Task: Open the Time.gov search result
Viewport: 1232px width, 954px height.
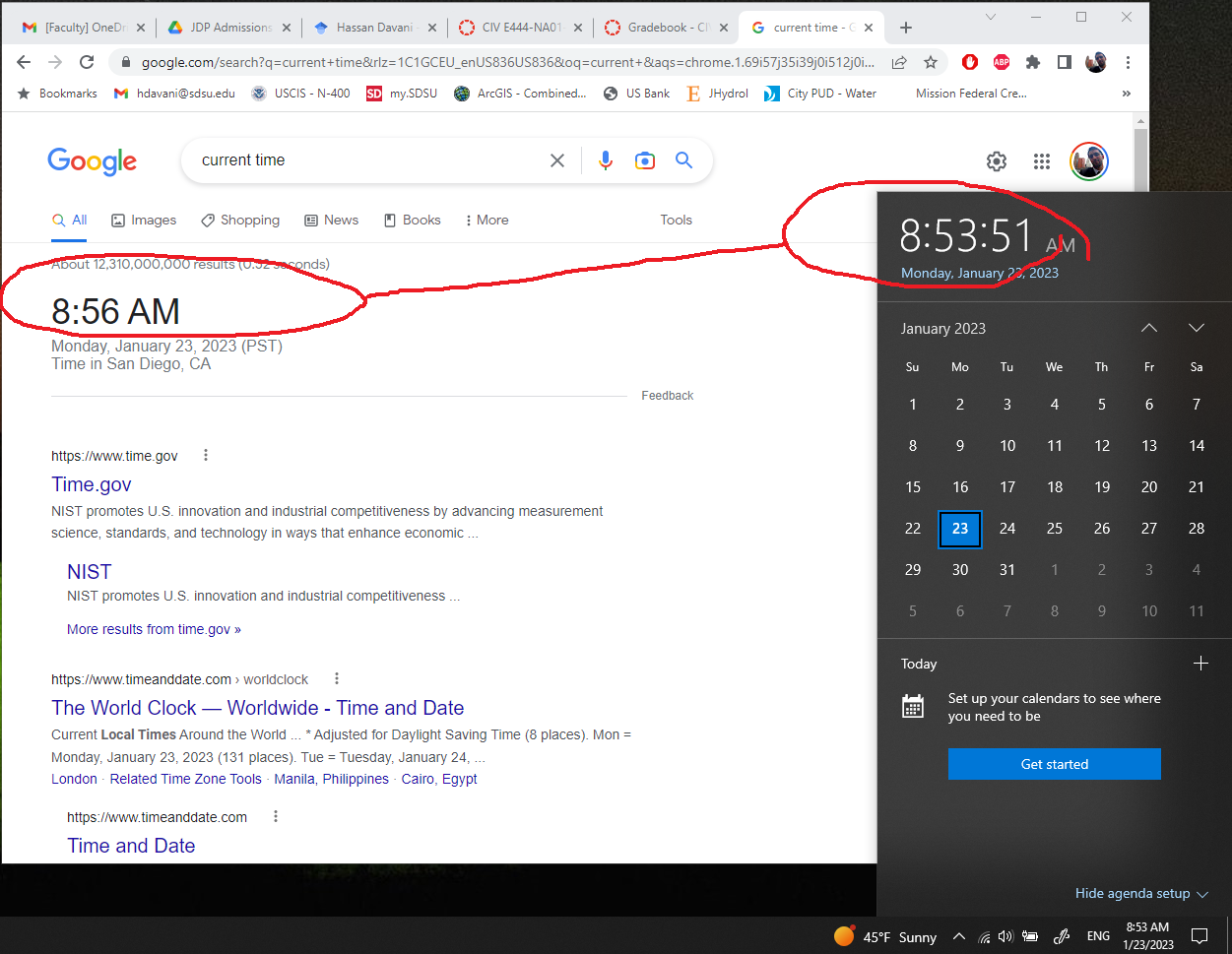Action: [92, 484]
